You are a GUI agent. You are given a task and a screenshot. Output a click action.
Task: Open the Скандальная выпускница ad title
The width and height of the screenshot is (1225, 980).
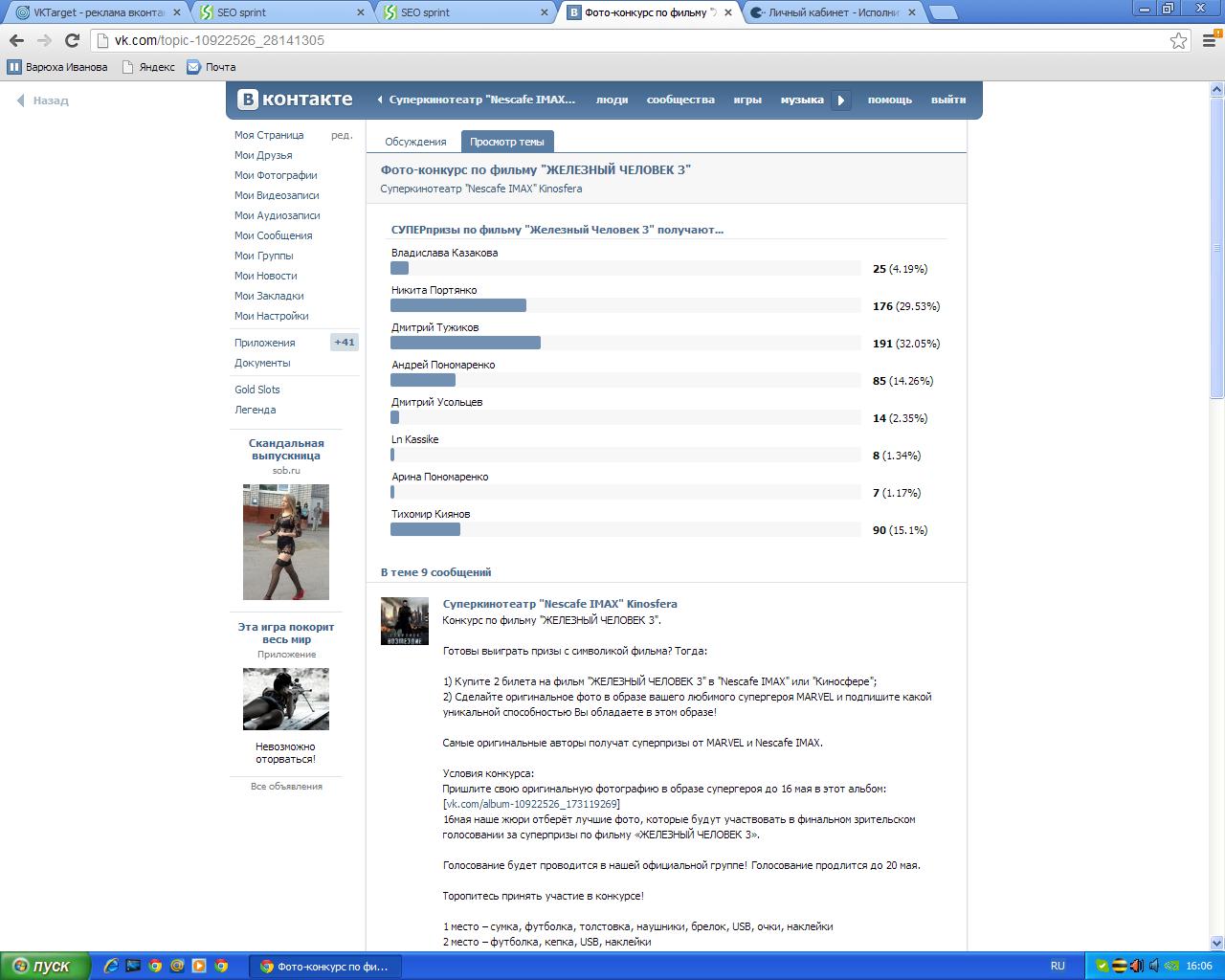click(286, 449)
